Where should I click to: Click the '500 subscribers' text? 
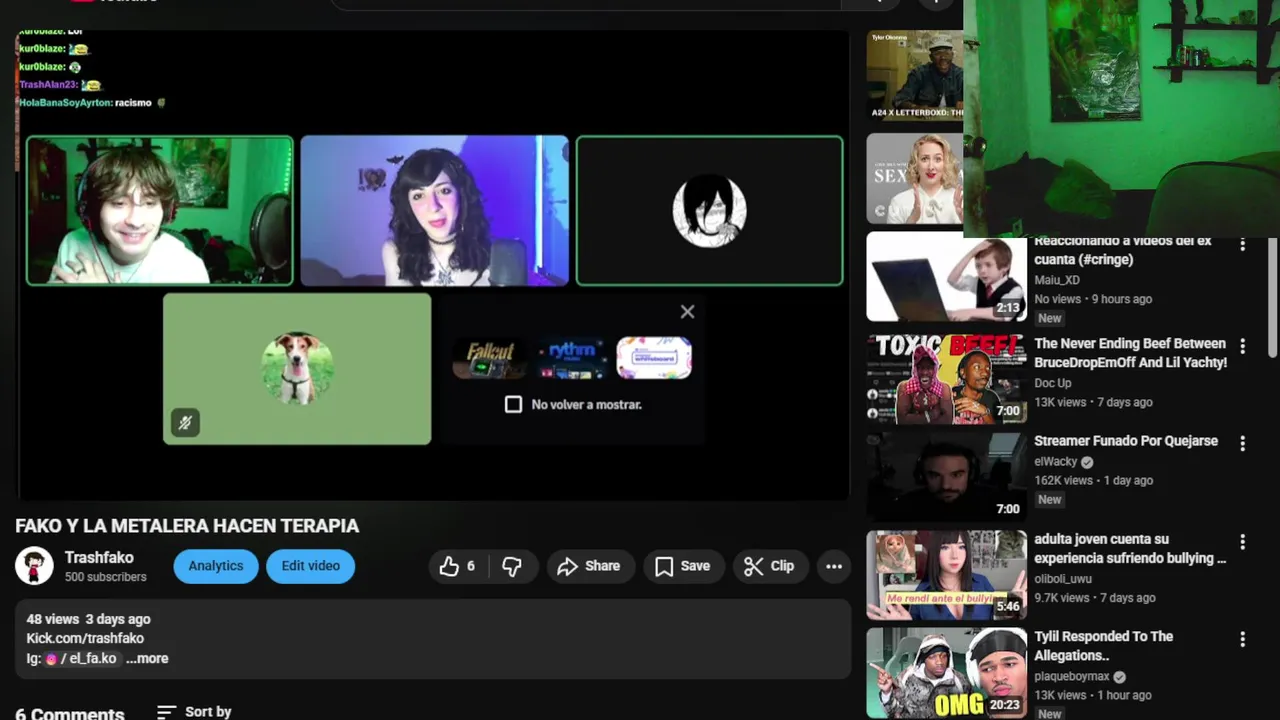coord(105,577)
